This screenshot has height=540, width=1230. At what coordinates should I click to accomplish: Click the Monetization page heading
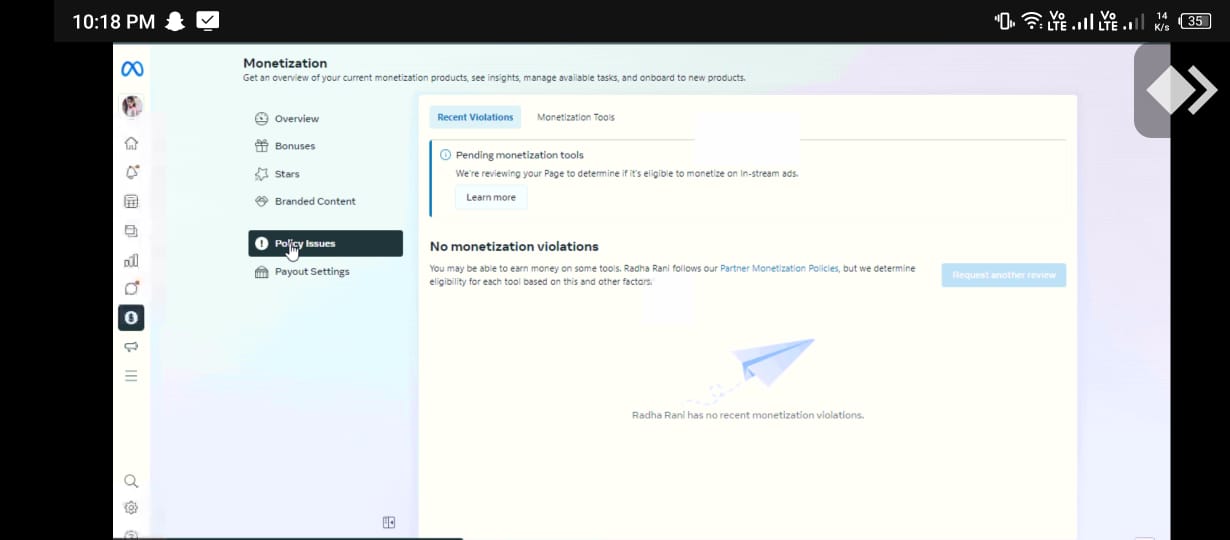pyautogui.click(x=285, y=63)
